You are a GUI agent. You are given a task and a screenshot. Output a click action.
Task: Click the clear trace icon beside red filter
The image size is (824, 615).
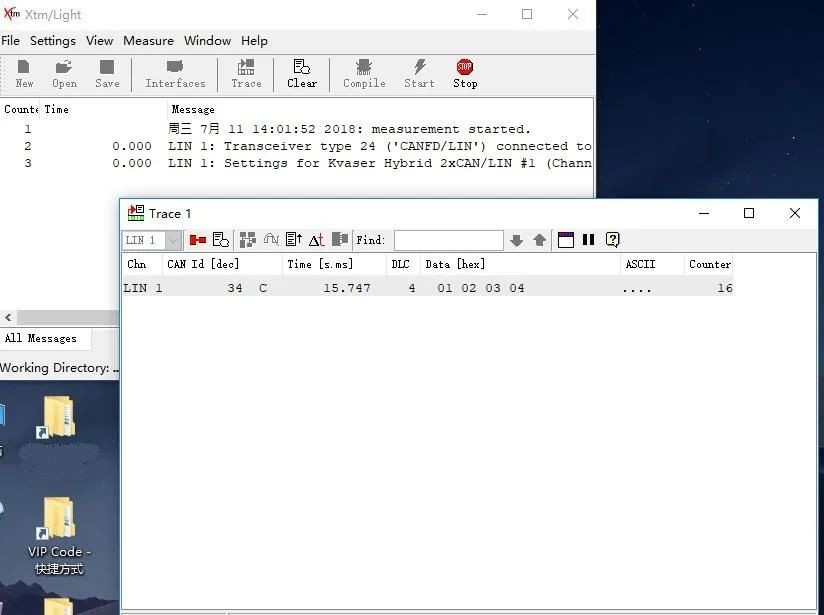point(221,240)
